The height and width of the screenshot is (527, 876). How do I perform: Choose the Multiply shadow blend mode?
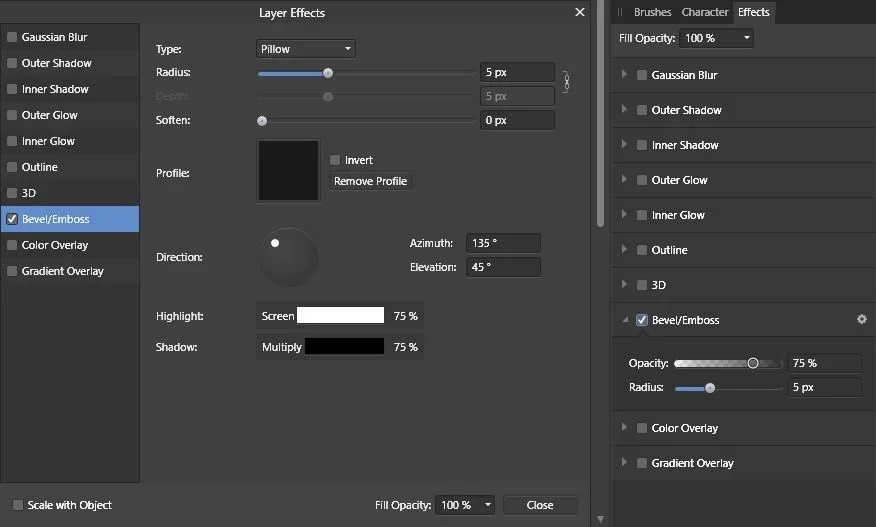tap(282, 347)
